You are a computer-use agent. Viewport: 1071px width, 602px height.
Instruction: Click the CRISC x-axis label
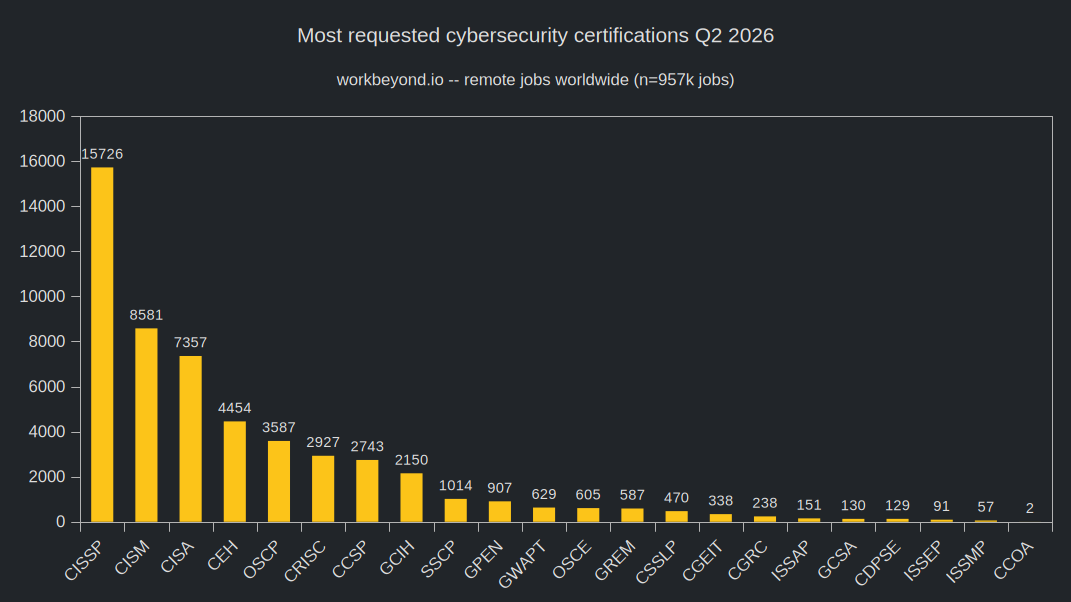click(x=305, y=562)
